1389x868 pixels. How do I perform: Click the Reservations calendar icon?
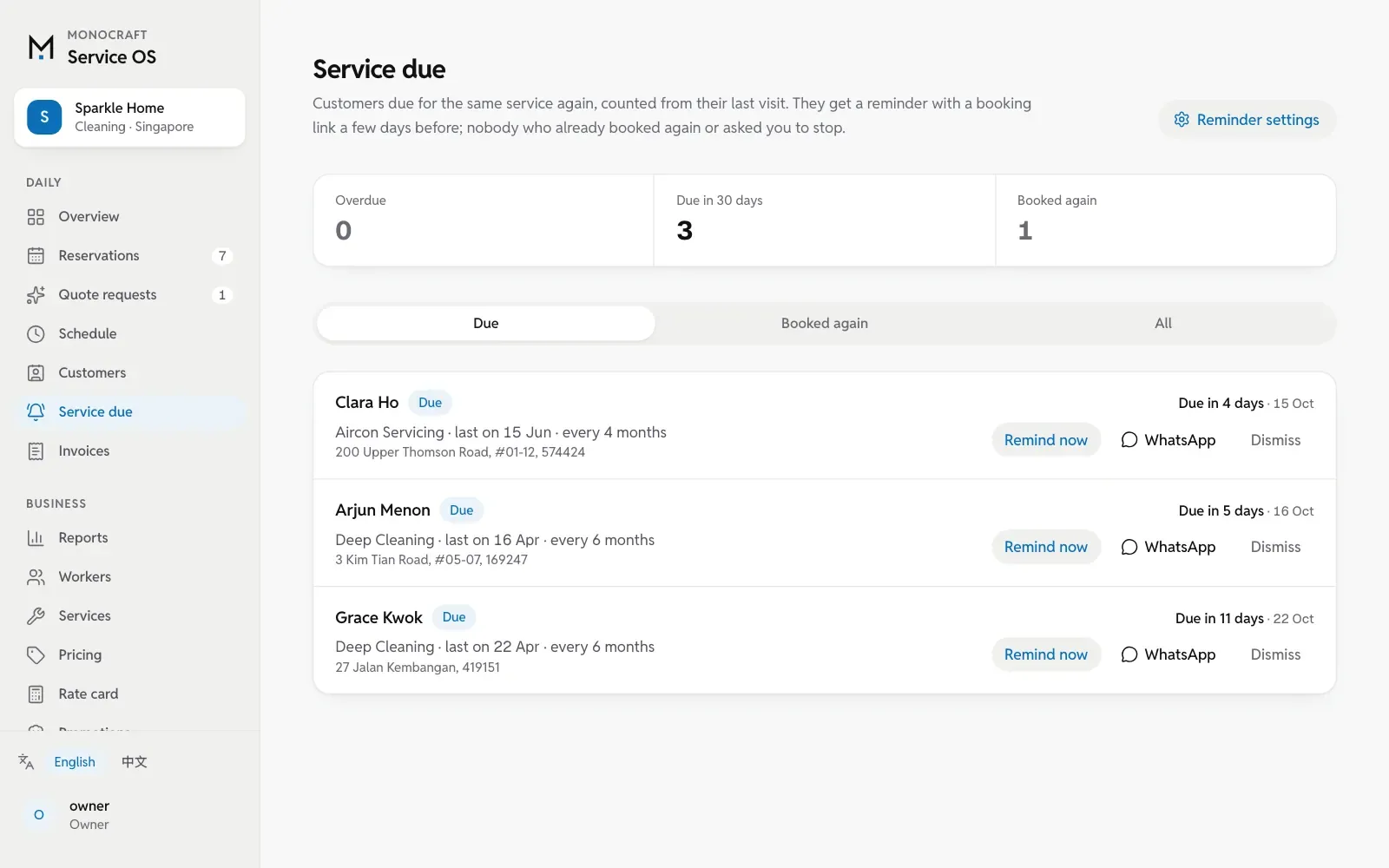pyautogui.click(x=36, y=256)
